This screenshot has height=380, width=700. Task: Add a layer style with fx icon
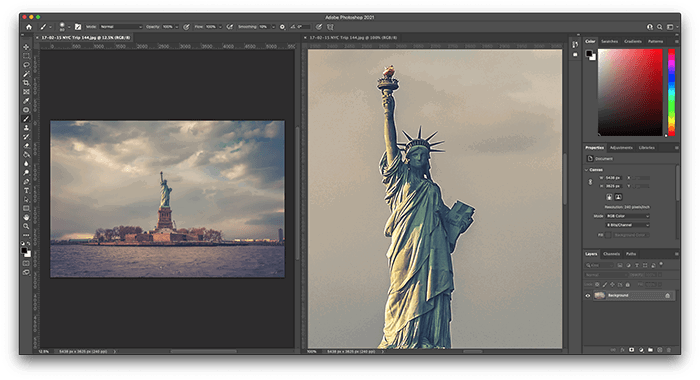(x=623, y=350)
